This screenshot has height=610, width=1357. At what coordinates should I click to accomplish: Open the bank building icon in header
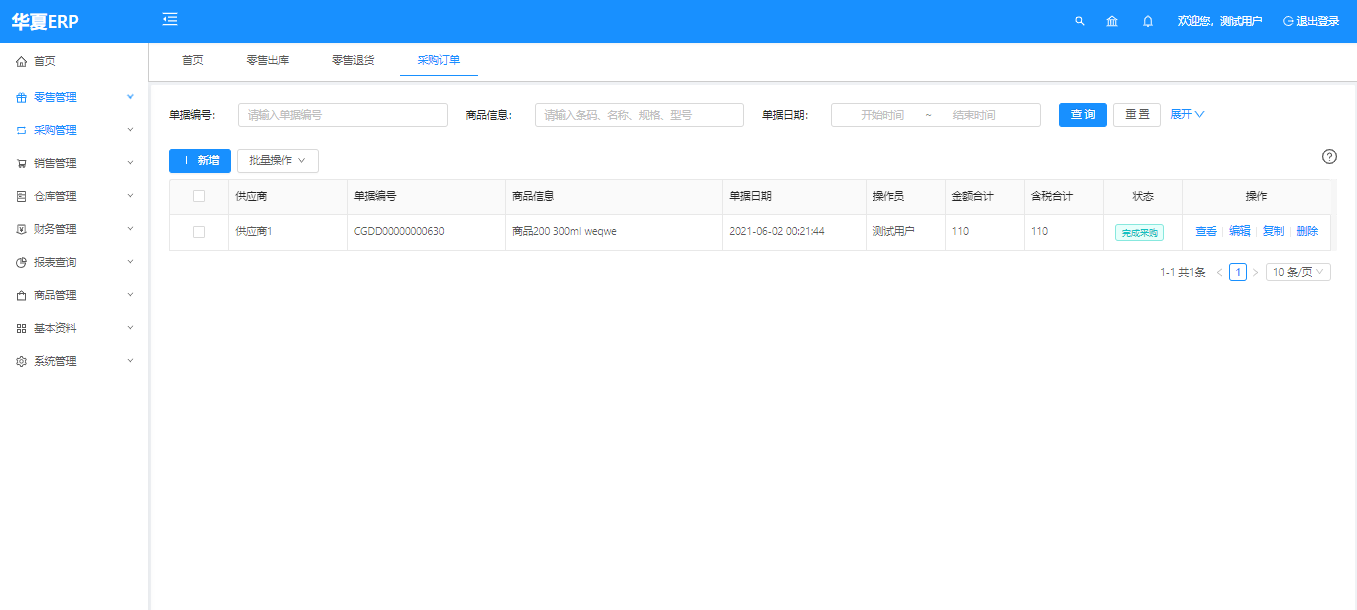1112,21
